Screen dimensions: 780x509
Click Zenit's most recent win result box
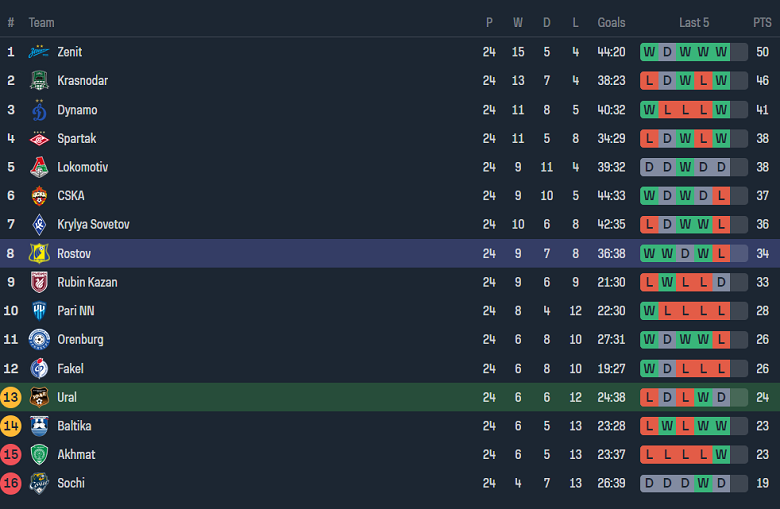(x=721, y=52)
